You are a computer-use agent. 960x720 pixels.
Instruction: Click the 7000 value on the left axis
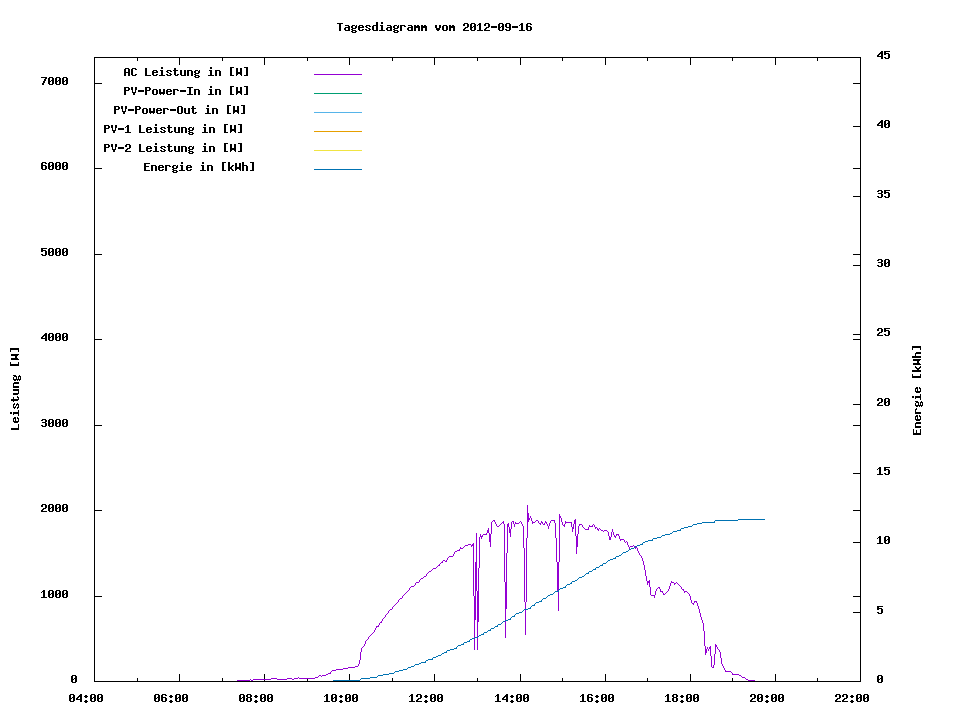53,81
